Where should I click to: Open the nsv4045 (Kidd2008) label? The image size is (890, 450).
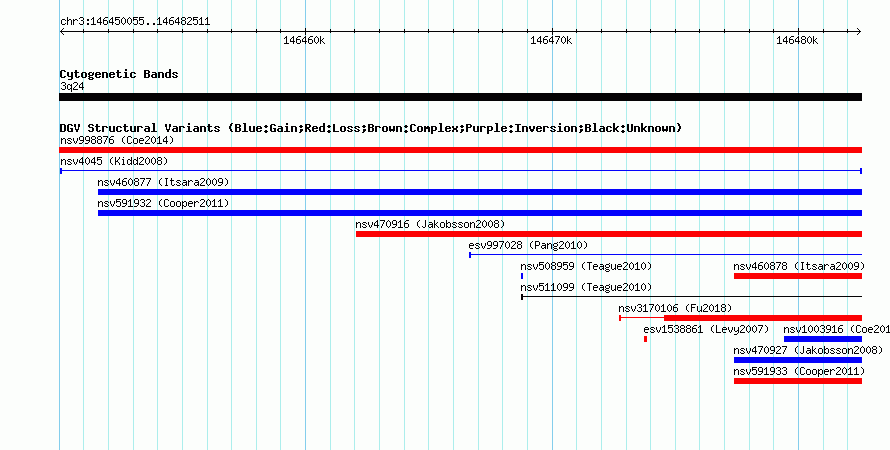114,161
